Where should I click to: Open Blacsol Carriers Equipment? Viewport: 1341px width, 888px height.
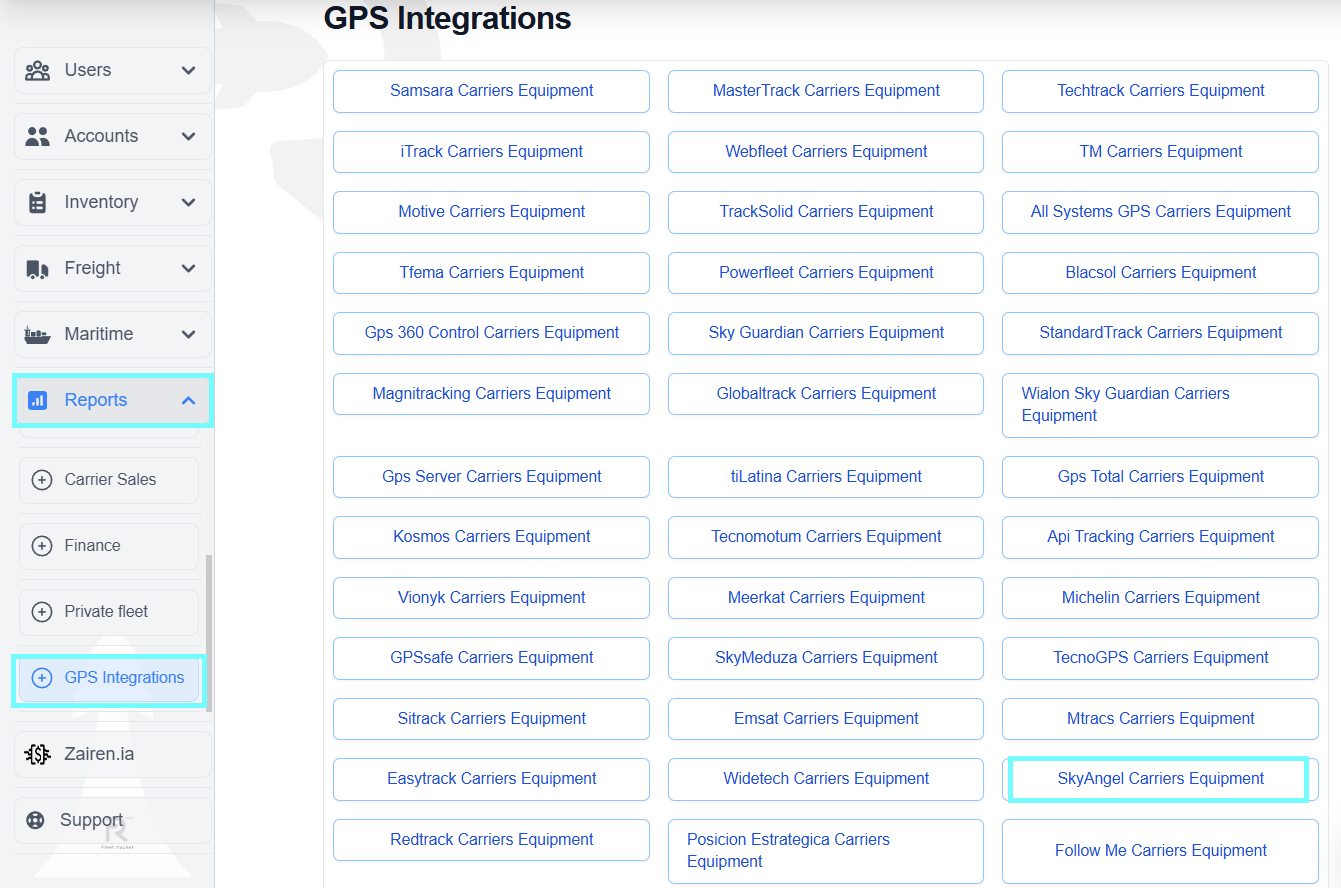pyautogui.click(x=1160, y=273)
